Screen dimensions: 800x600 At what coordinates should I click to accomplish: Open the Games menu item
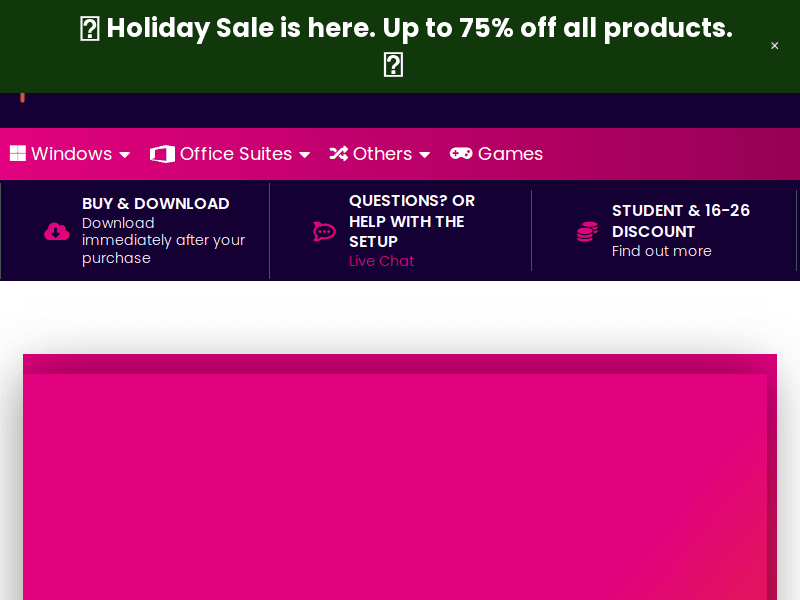coord(510,154)
